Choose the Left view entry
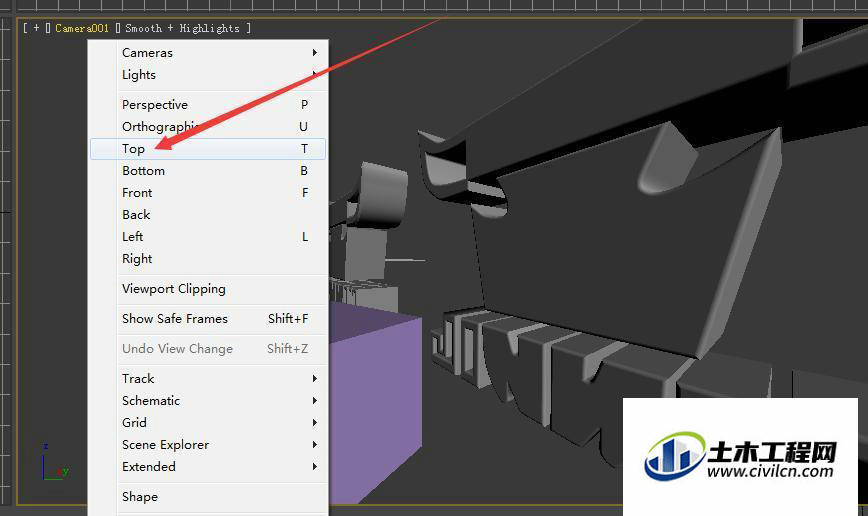The height and width of the screenshot is (516, 868). point(208,237)
